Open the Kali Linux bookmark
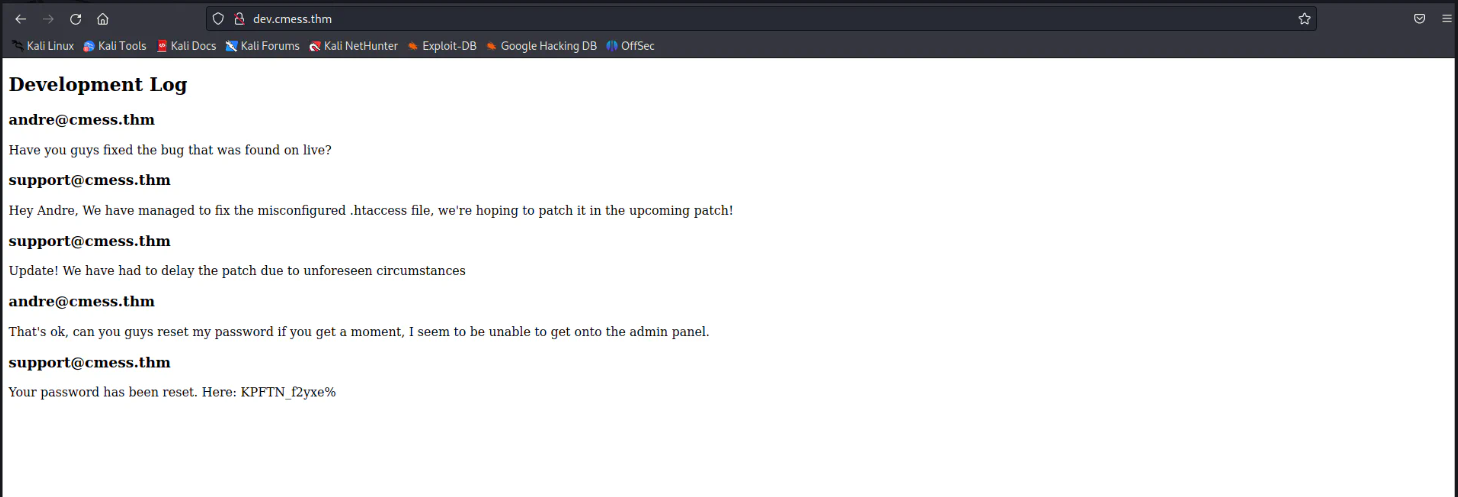This screenshot has width=1458, height=497. click(43, 46)
